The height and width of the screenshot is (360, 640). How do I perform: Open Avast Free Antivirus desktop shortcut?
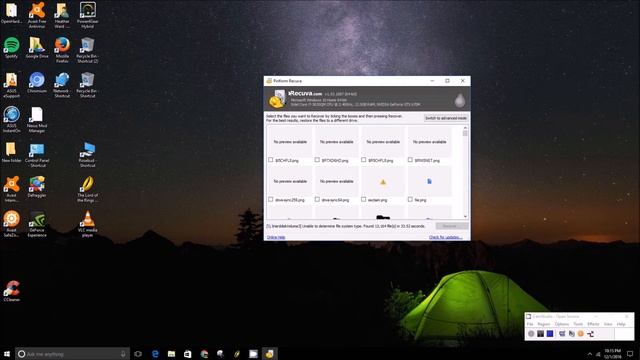click(x=37, y=15)
